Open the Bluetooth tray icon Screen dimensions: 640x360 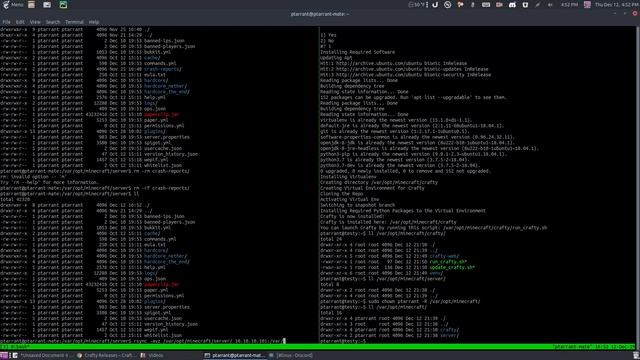point(473,5)
